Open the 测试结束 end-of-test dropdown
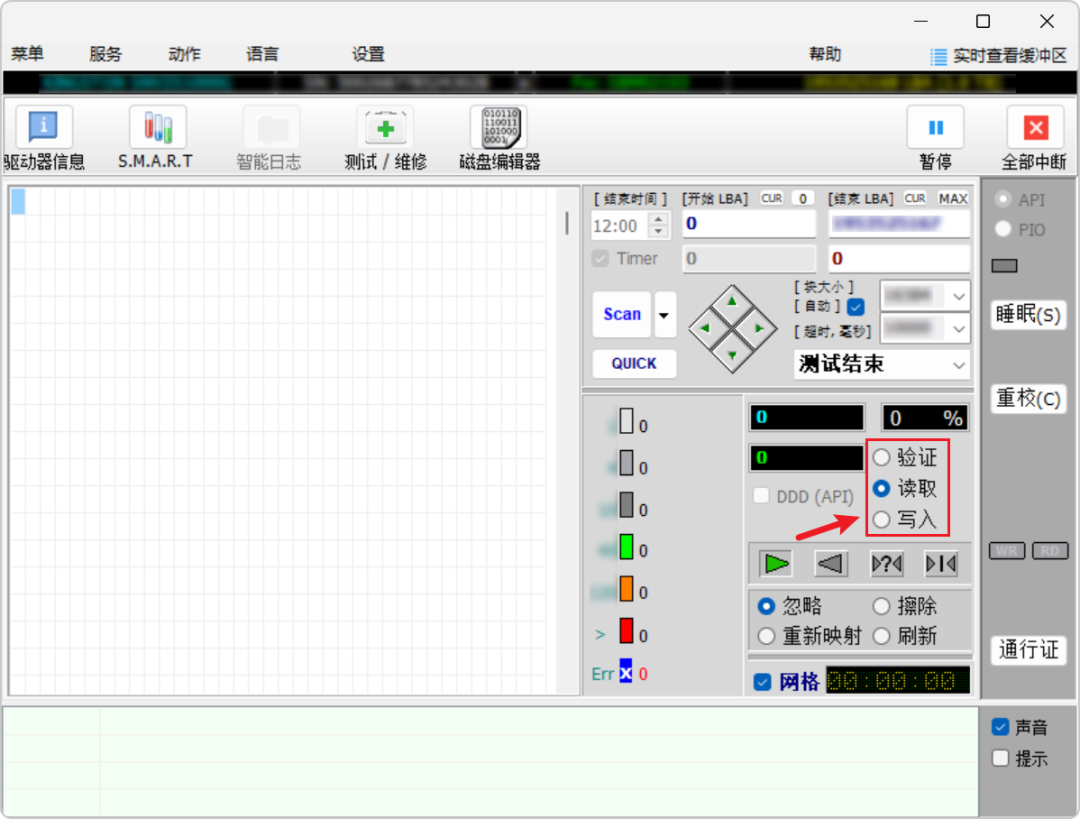Screen dimensions: 1080x819 (959, 364)
